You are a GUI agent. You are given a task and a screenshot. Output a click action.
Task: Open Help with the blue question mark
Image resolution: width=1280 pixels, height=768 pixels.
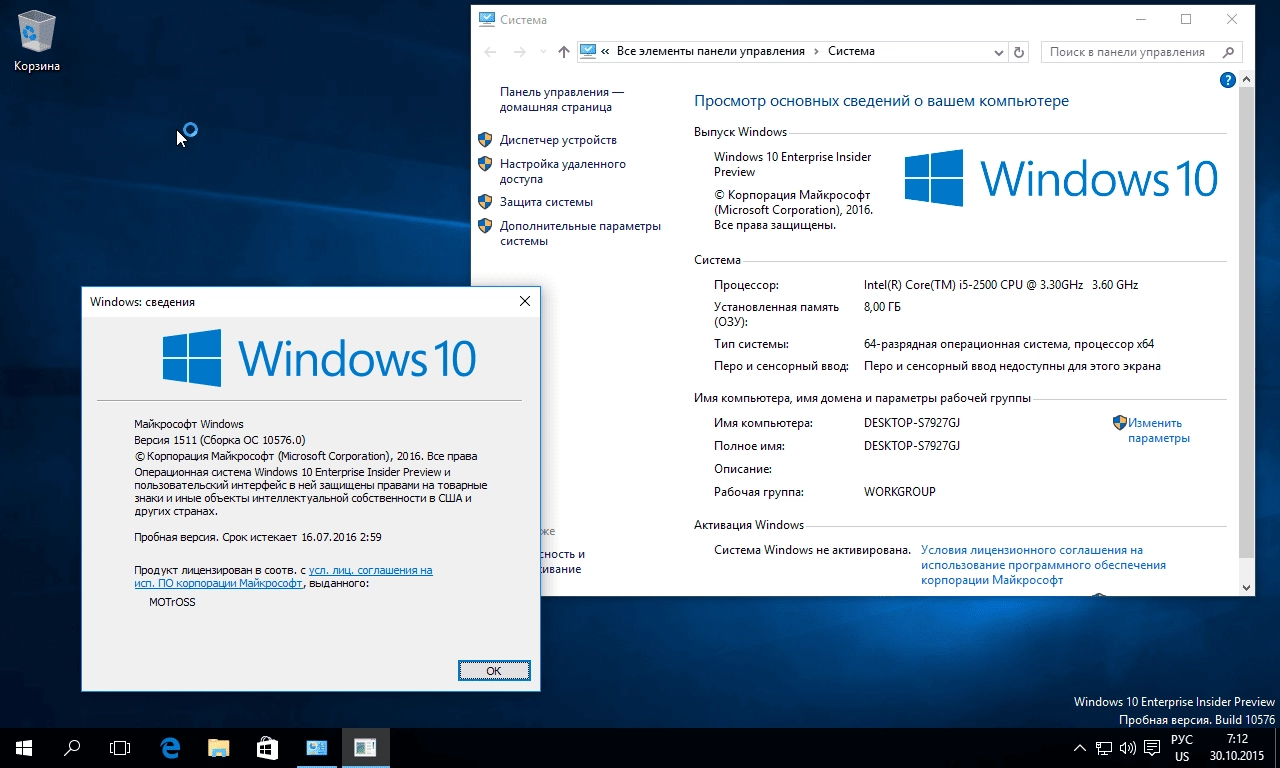(x=1228, y=81)
